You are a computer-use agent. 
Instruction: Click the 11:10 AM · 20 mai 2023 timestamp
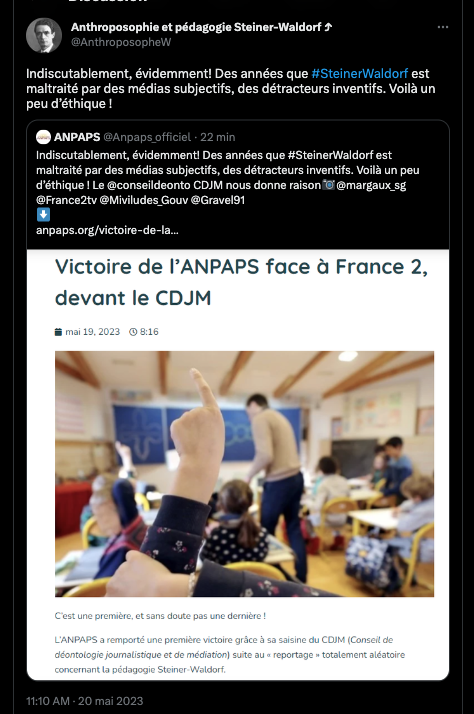click(x=85, y=701)
